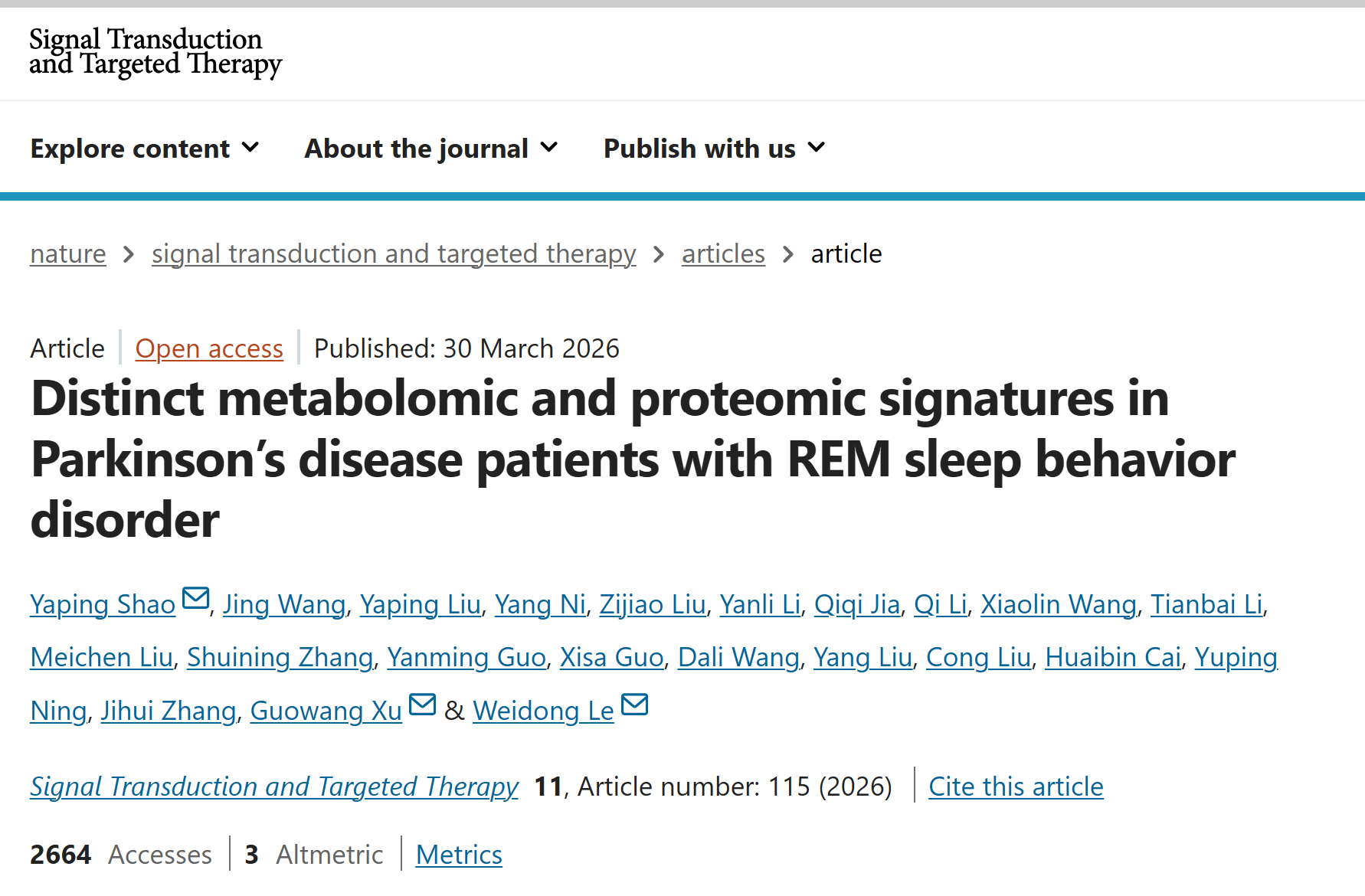Open the About the journal dropdown
This screenshot has height=896, width=1365.
click(430, 148)
